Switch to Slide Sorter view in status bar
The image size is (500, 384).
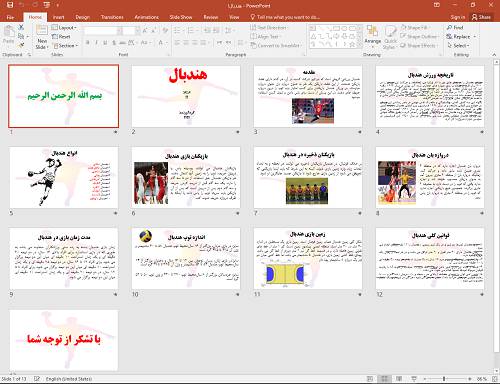[x=384, y=379]
